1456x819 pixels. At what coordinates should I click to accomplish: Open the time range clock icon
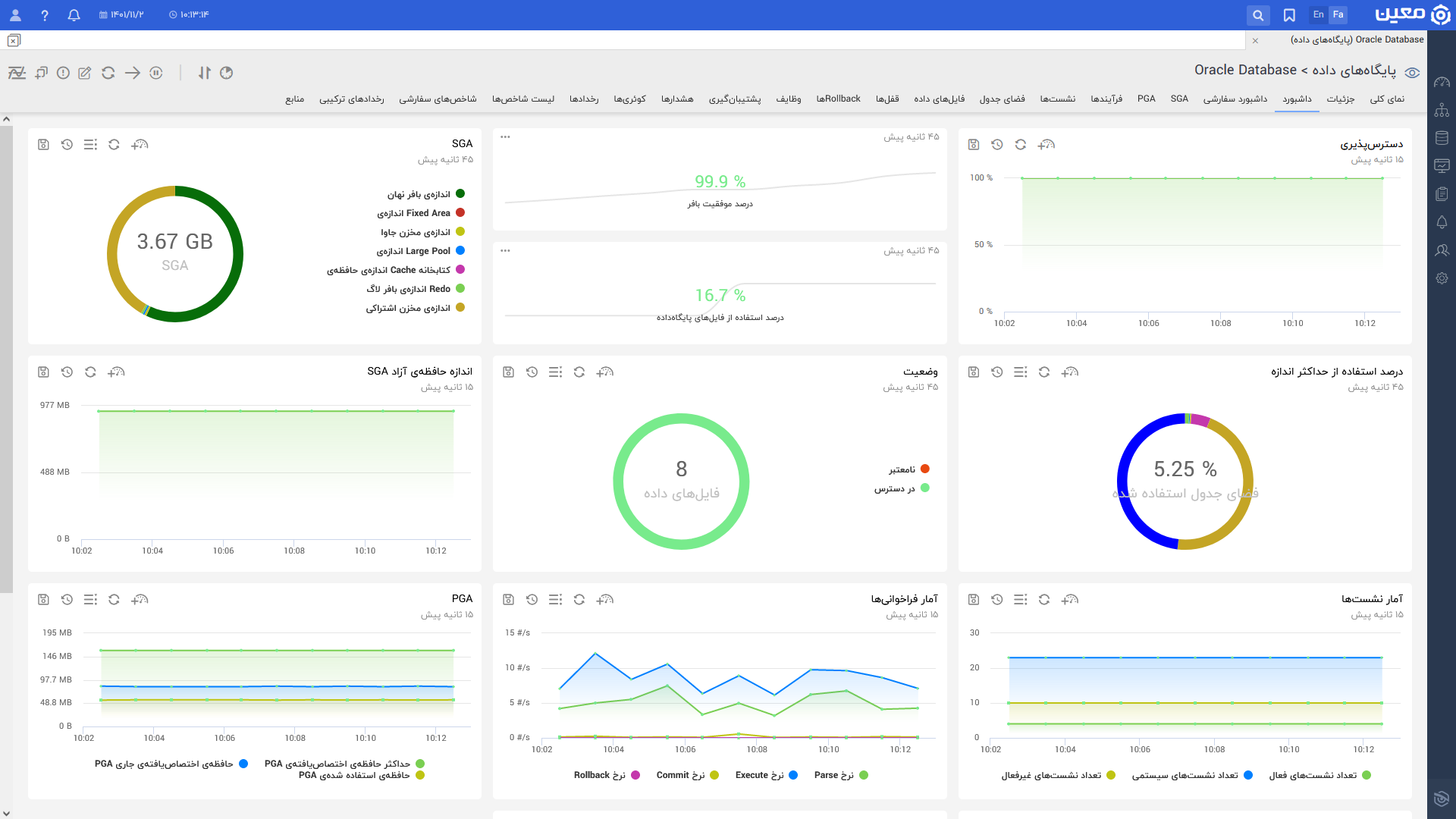click(226, 73)
